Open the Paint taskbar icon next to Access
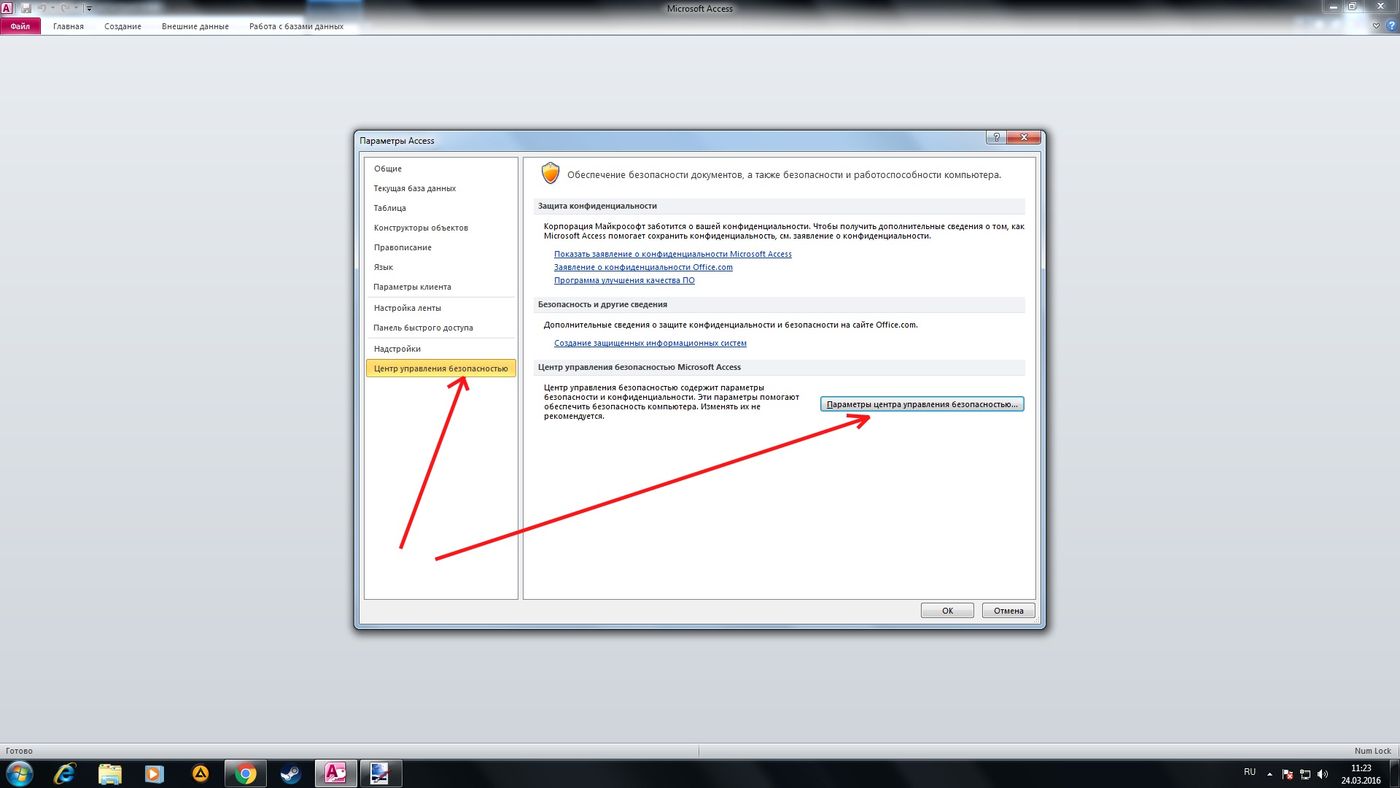The width and height of the screenshot is (1400, 788). [381, 773]
